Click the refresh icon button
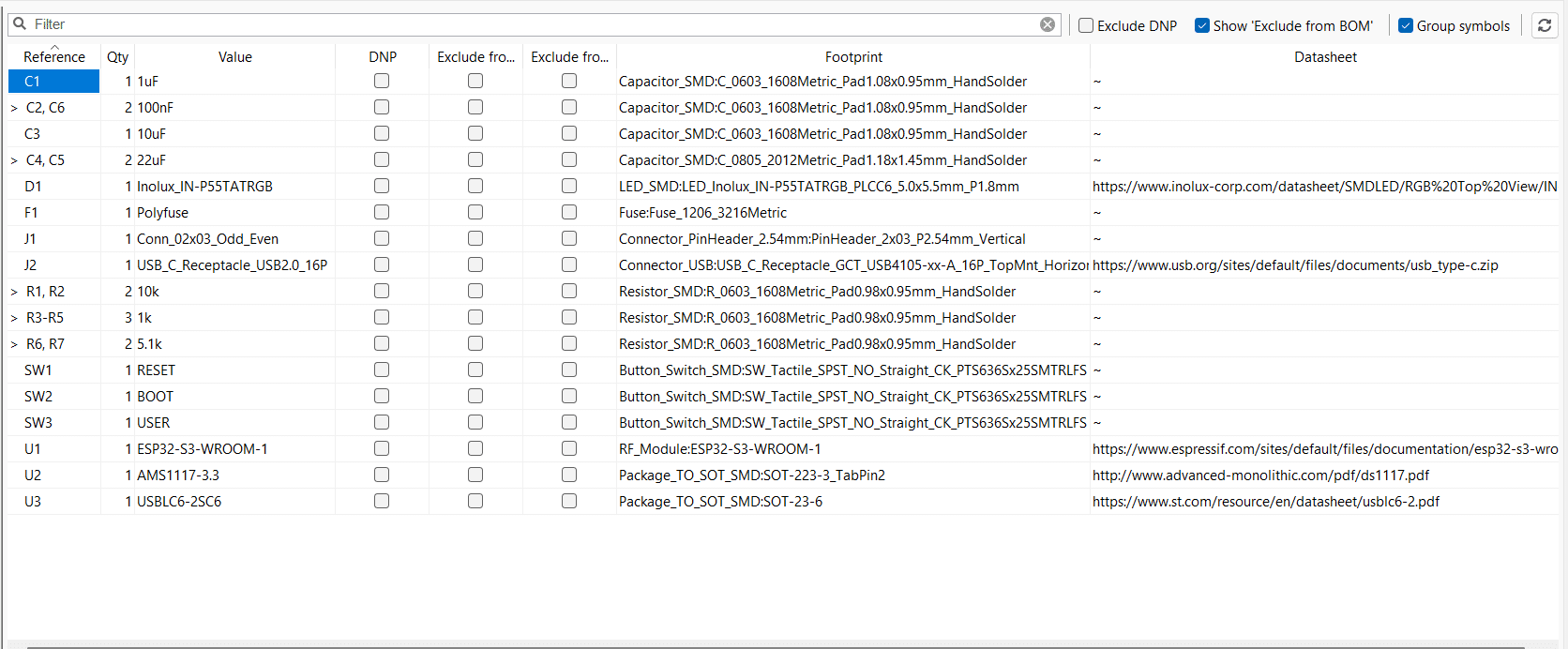 (1544, 25)
